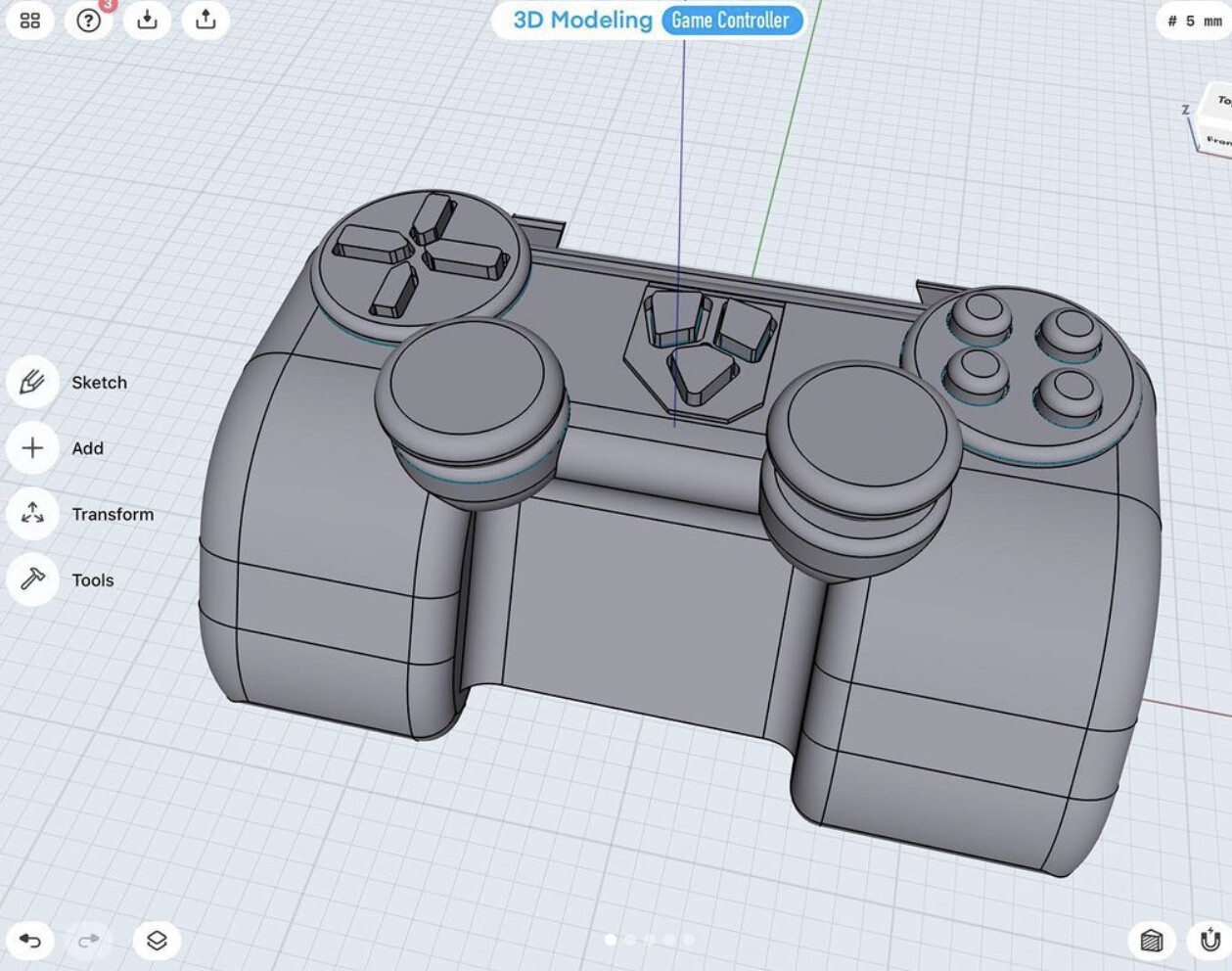
Task: Click the import icon in the top bar
Action: (148, 20)
